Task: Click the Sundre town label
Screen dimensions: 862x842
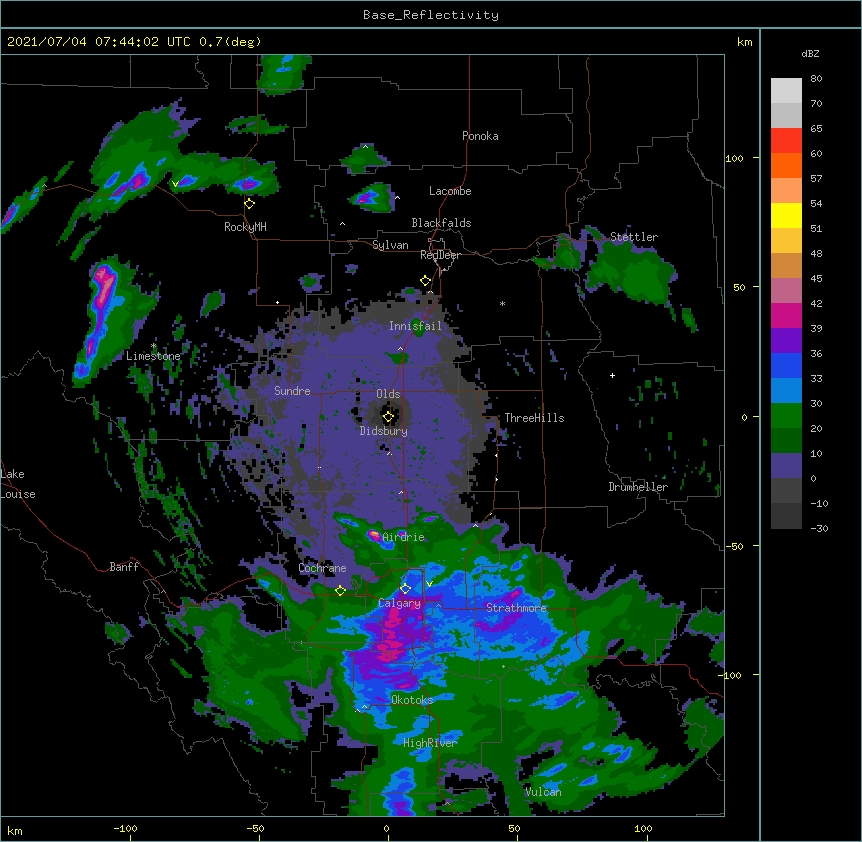Action: [292, 391]
